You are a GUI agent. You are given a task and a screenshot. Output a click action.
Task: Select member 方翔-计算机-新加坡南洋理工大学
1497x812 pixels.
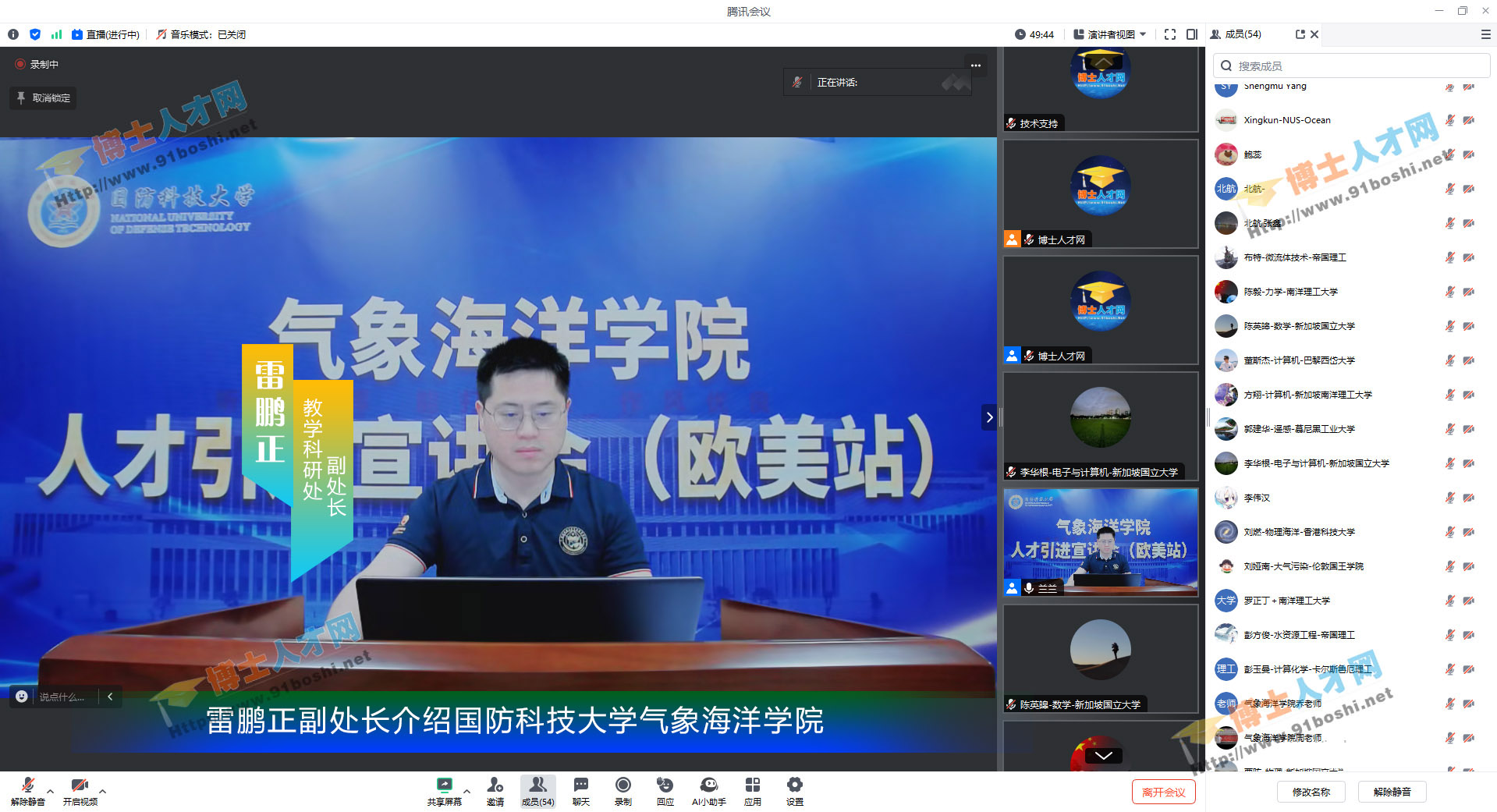coord(1352,395)
